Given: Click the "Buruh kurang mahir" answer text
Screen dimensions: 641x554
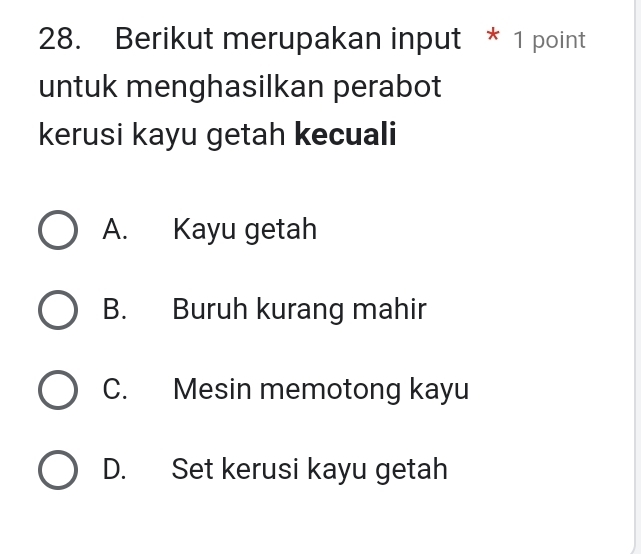Looking at the screenshot, I should coord(299,310).
